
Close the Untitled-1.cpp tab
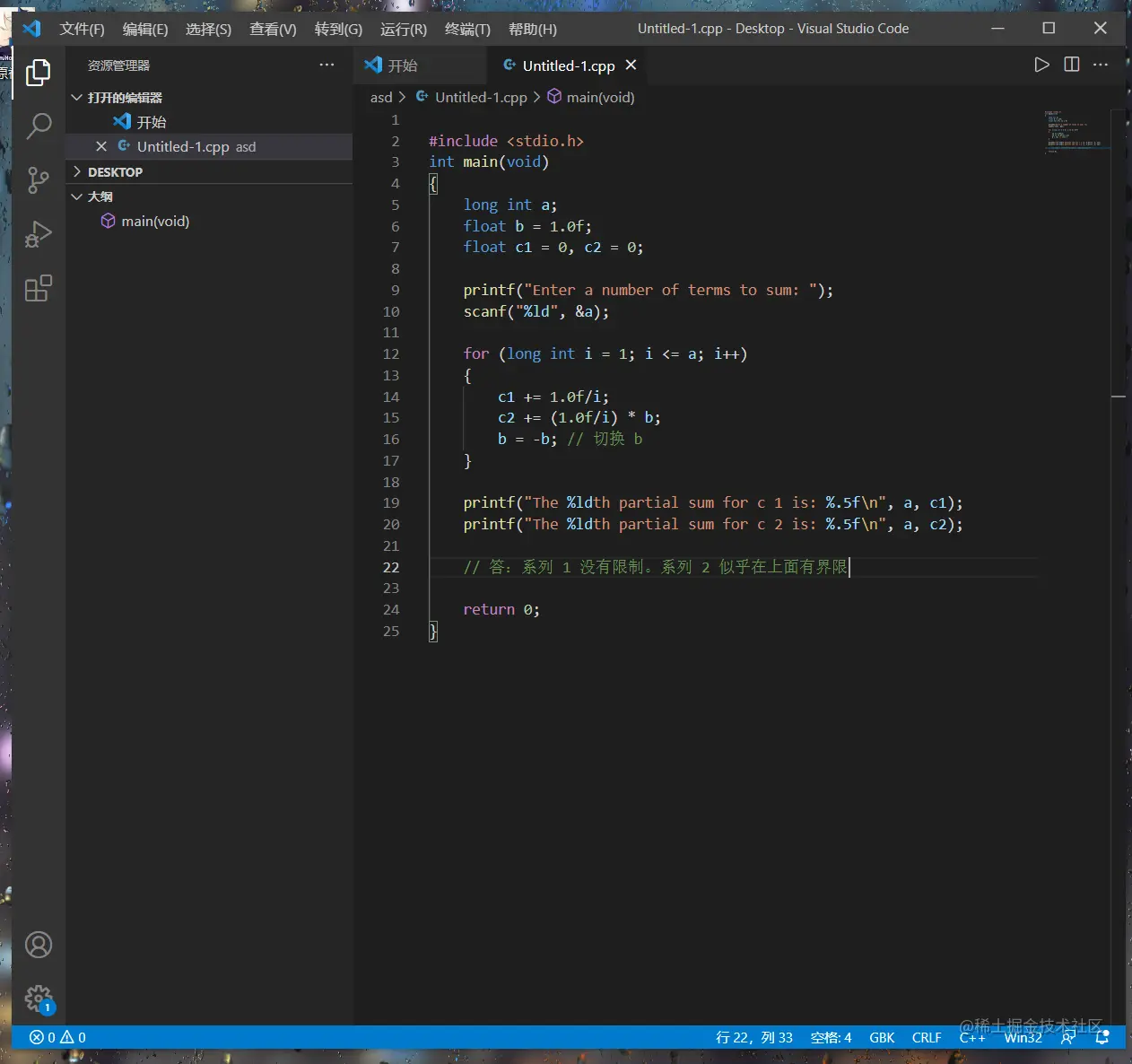coord(631,65)
